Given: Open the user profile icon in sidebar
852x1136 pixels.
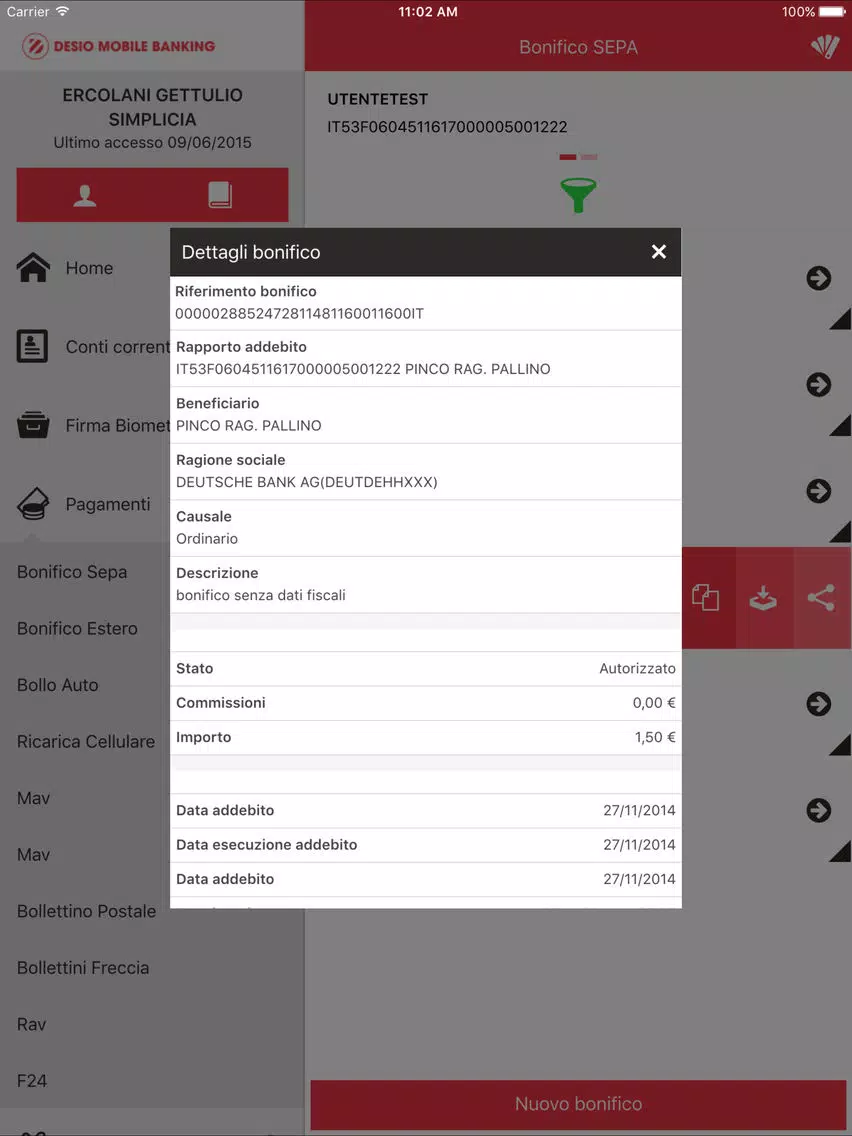Looking at the screenshot, I should click(85, 195).
